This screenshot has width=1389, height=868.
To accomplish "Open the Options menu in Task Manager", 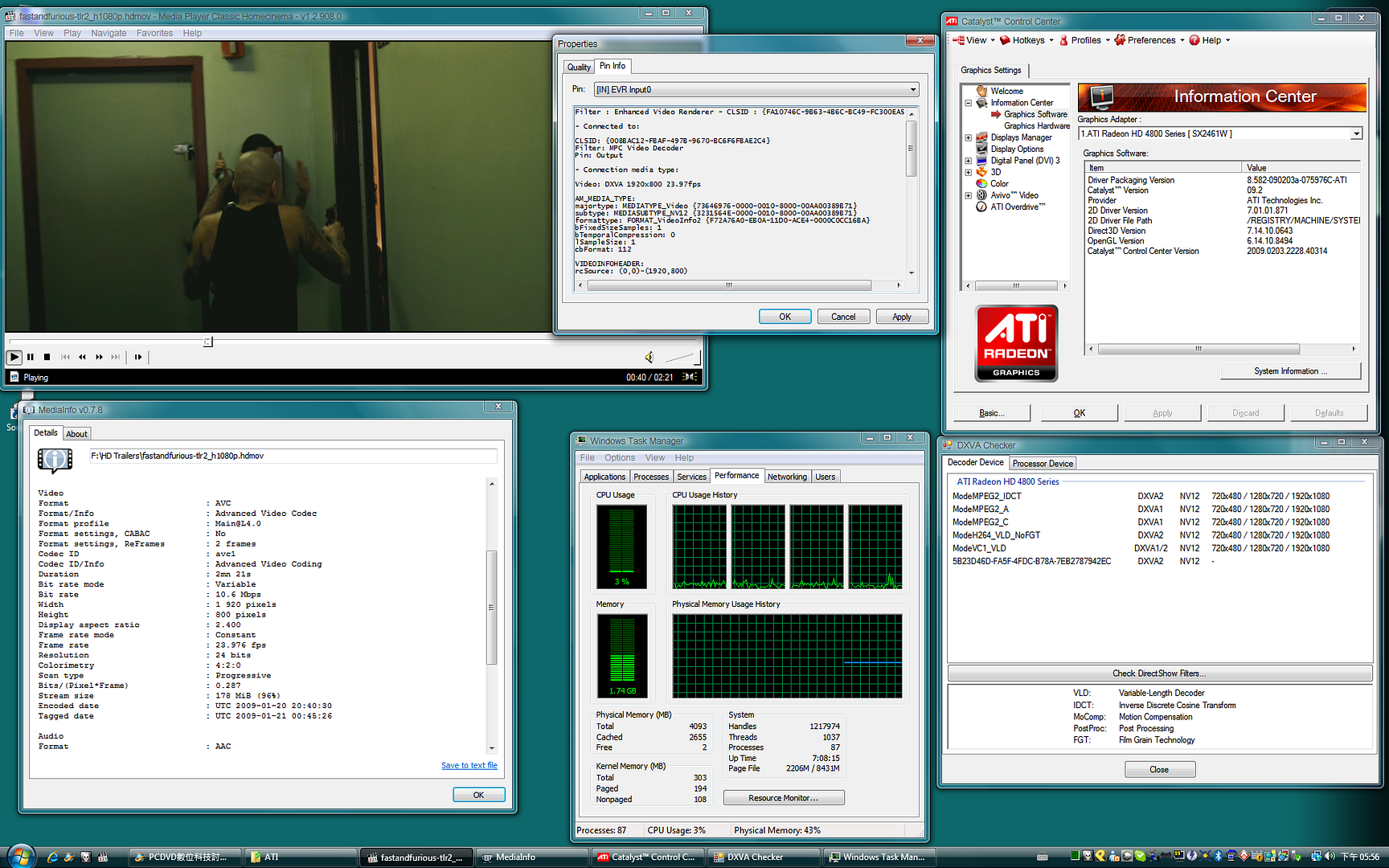I will coord(620,457).
